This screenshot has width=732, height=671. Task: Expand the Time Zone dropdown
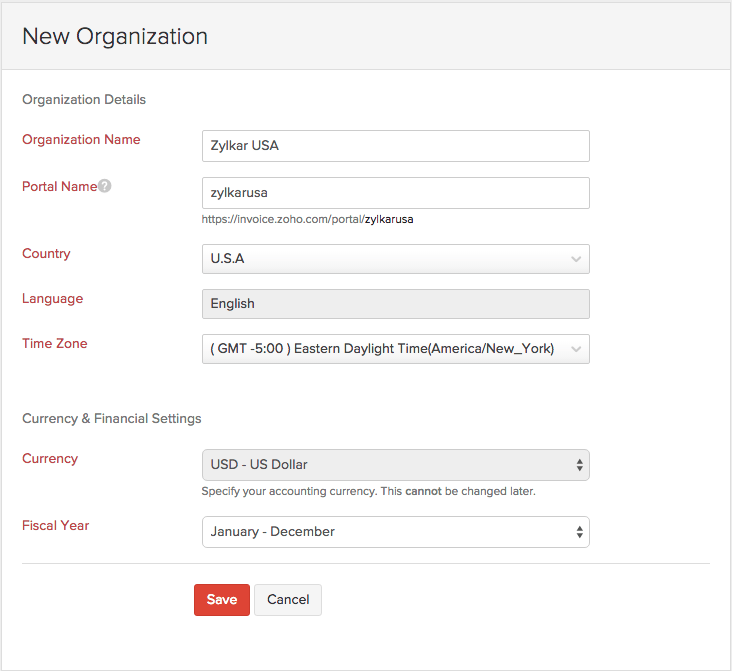click(395, 349)
